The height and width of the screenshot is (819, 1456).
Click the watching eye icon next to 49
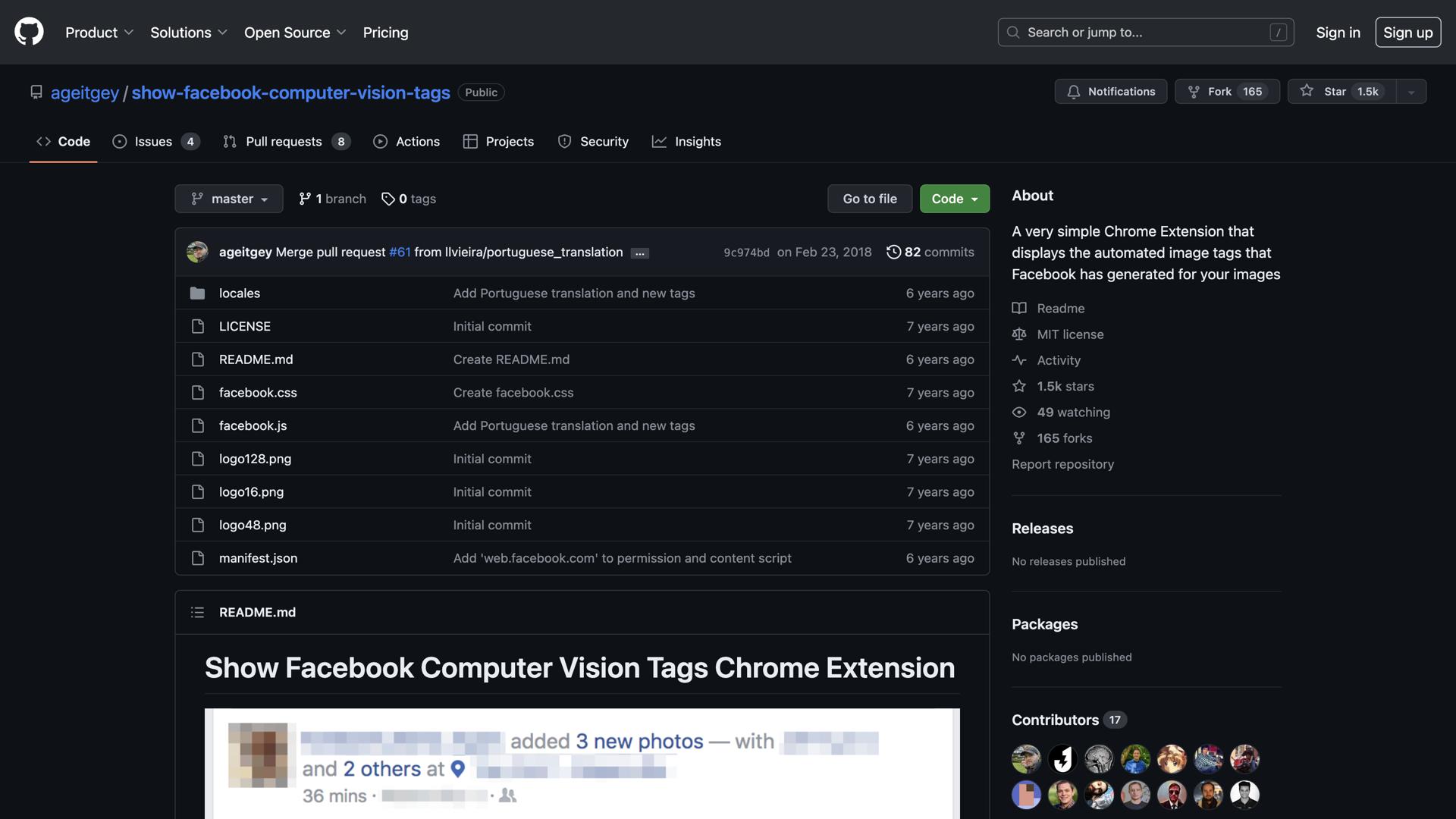[1018, 412]
